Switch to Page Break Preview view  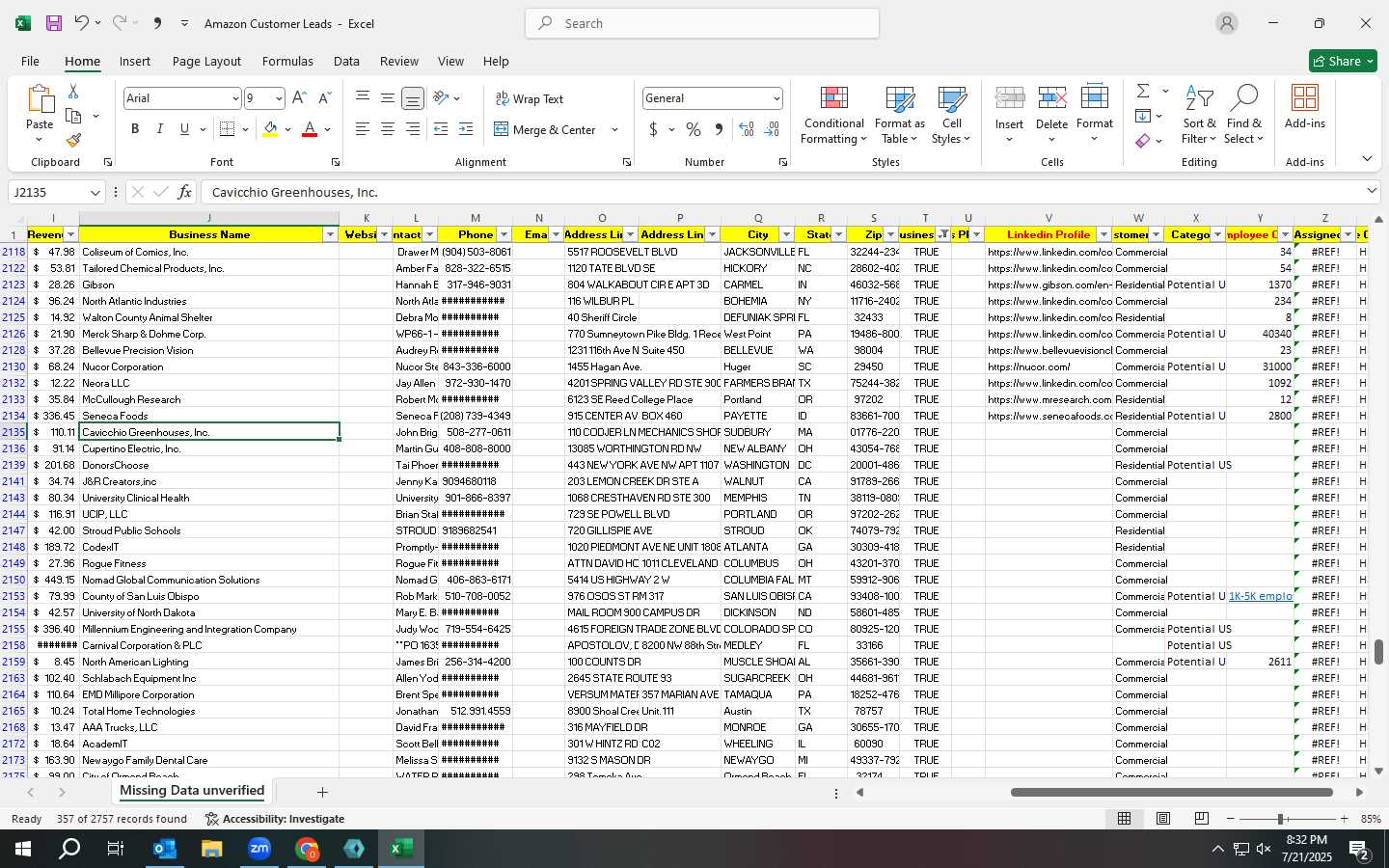1201,819
